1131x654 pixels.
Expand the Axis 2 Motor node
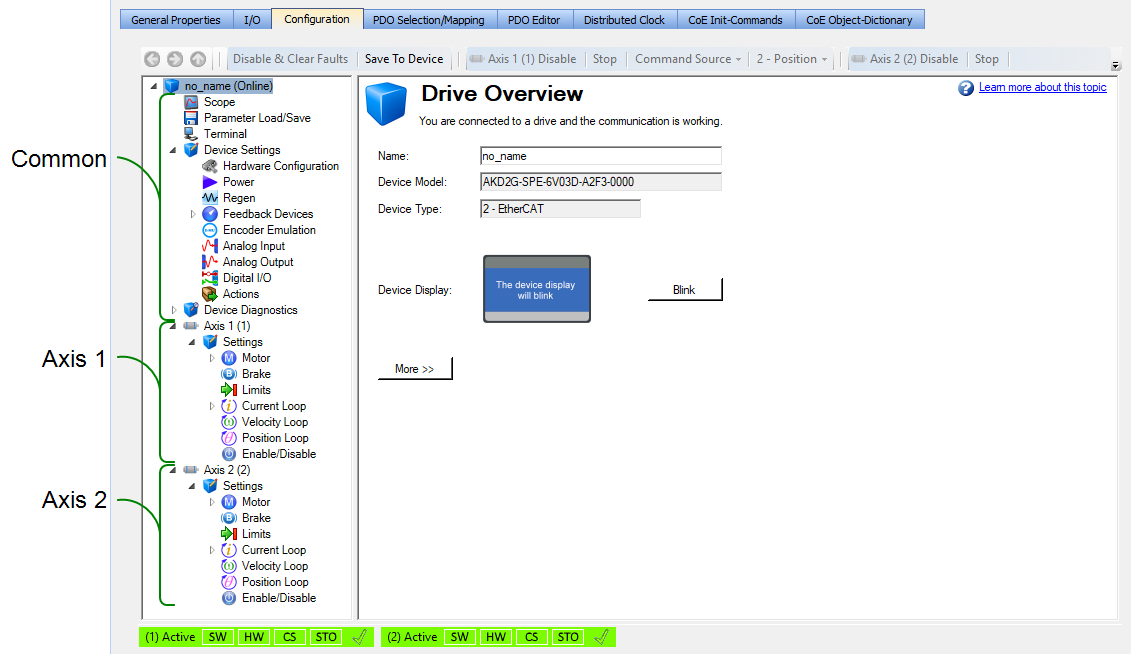211,502
